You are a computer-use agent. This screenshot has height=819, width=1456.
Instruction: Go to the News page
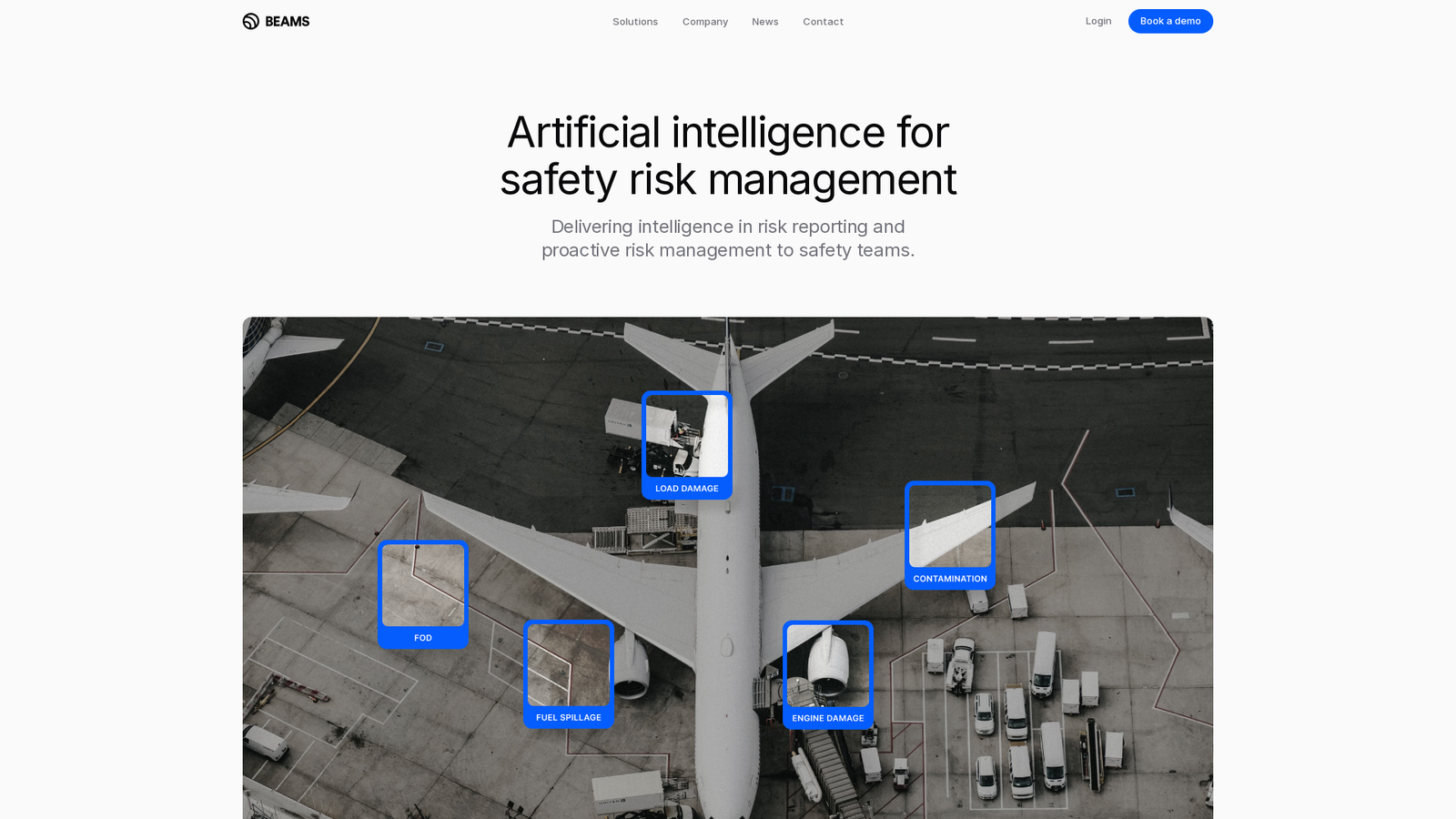765,22
